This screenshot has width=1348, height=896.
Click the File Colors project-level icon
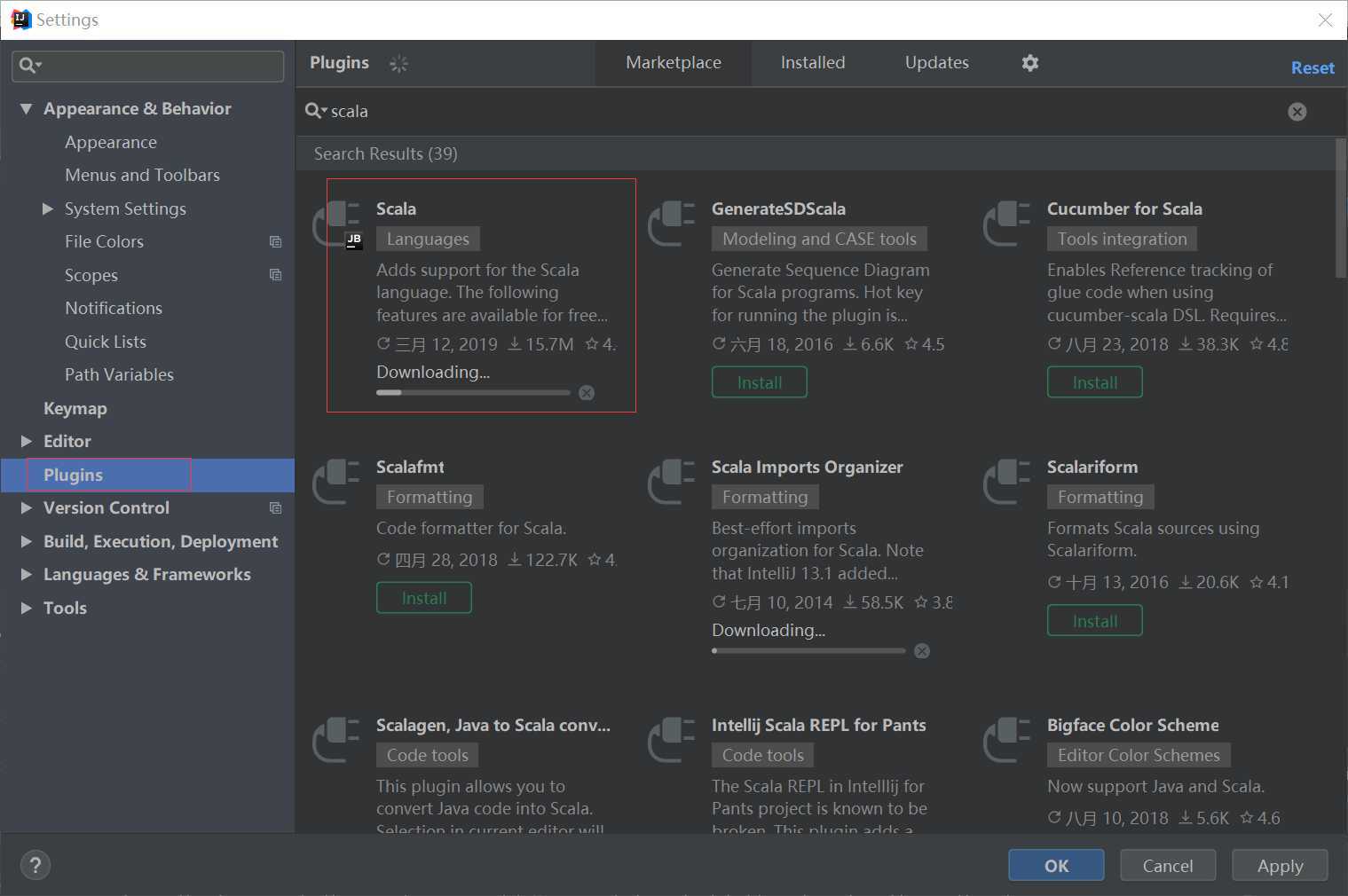(x=275, y=241)
